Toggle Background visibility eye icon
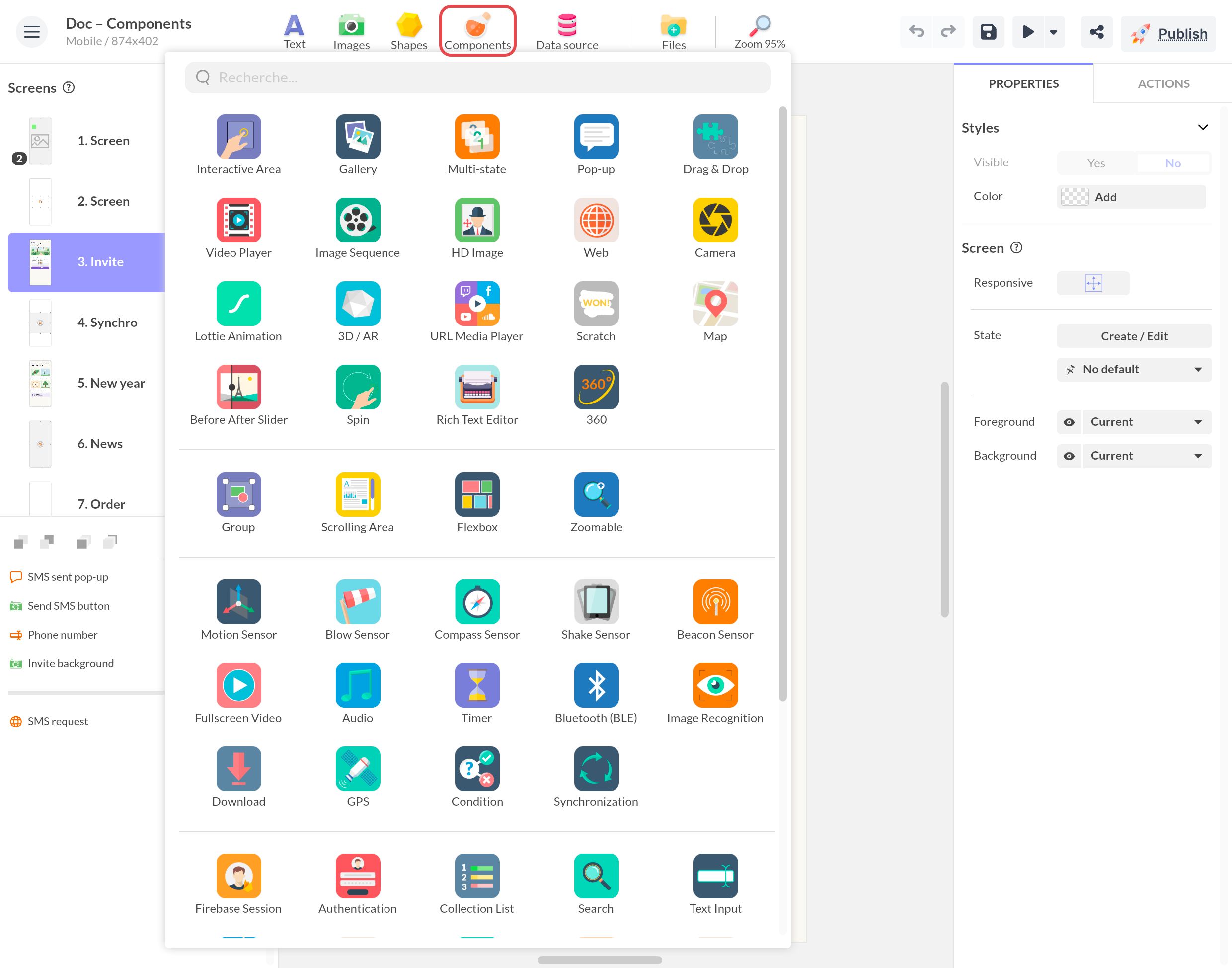1232x968 pixels. coord(1069,456)
